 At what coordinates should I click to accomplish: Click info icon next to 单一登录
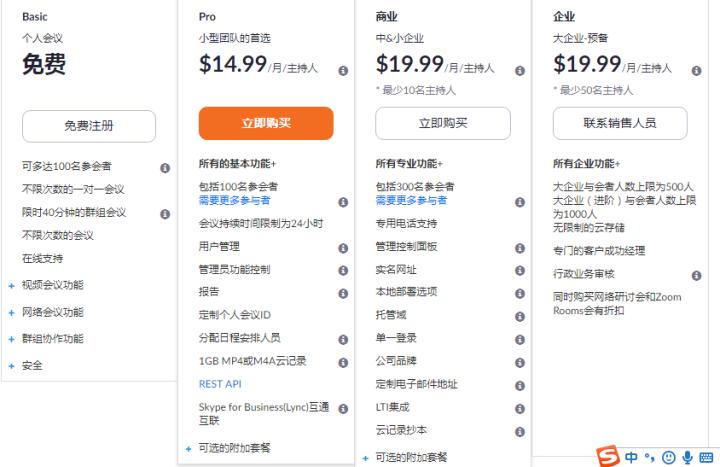[x=520, y=340]
